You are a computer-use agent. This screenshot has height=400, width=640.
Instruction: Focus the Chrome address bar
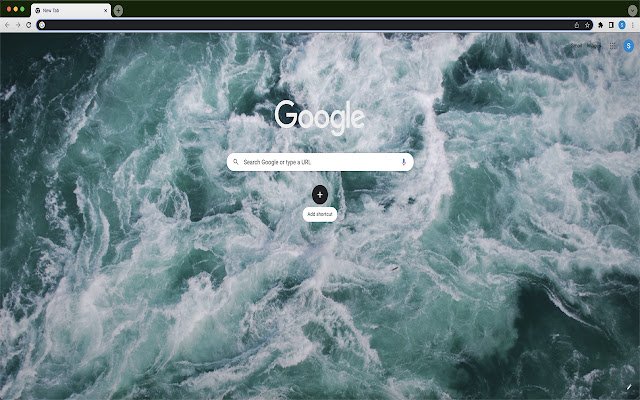pos(315,25)
